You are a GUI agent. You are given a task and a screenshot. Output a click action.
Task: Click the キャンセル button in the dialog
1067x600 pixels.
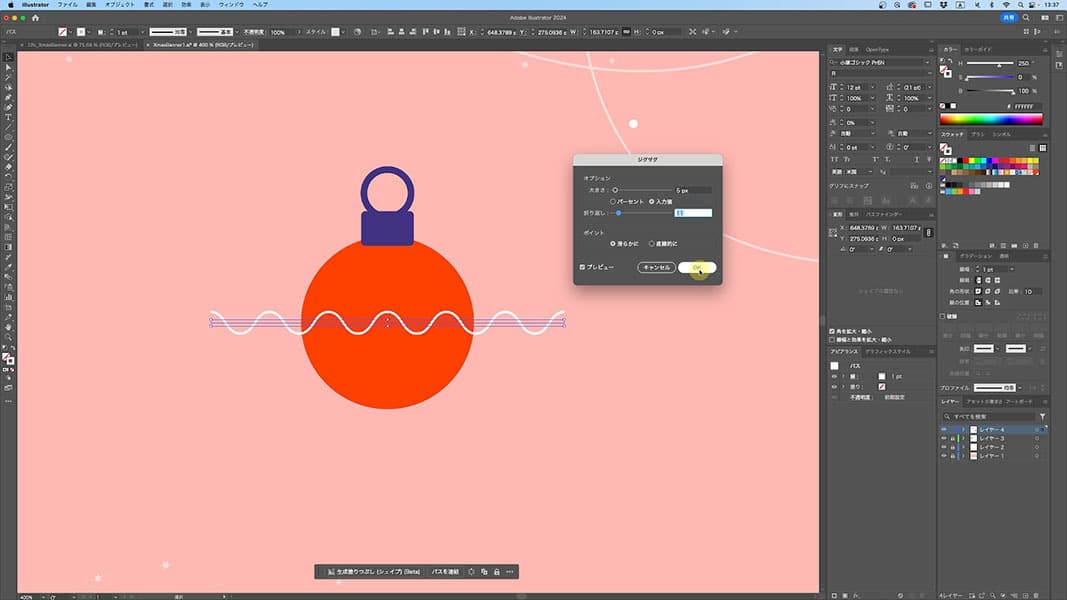[656, 268]
